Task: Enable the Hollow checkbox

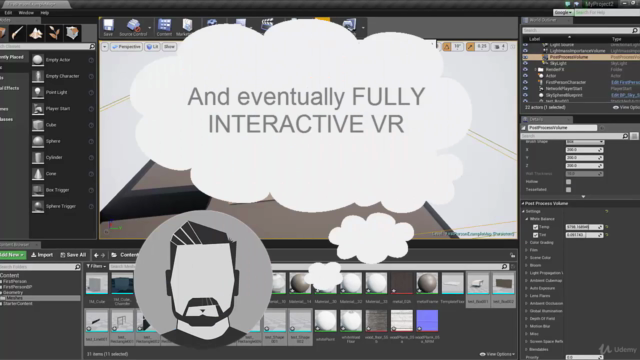Action: [569, 182]
